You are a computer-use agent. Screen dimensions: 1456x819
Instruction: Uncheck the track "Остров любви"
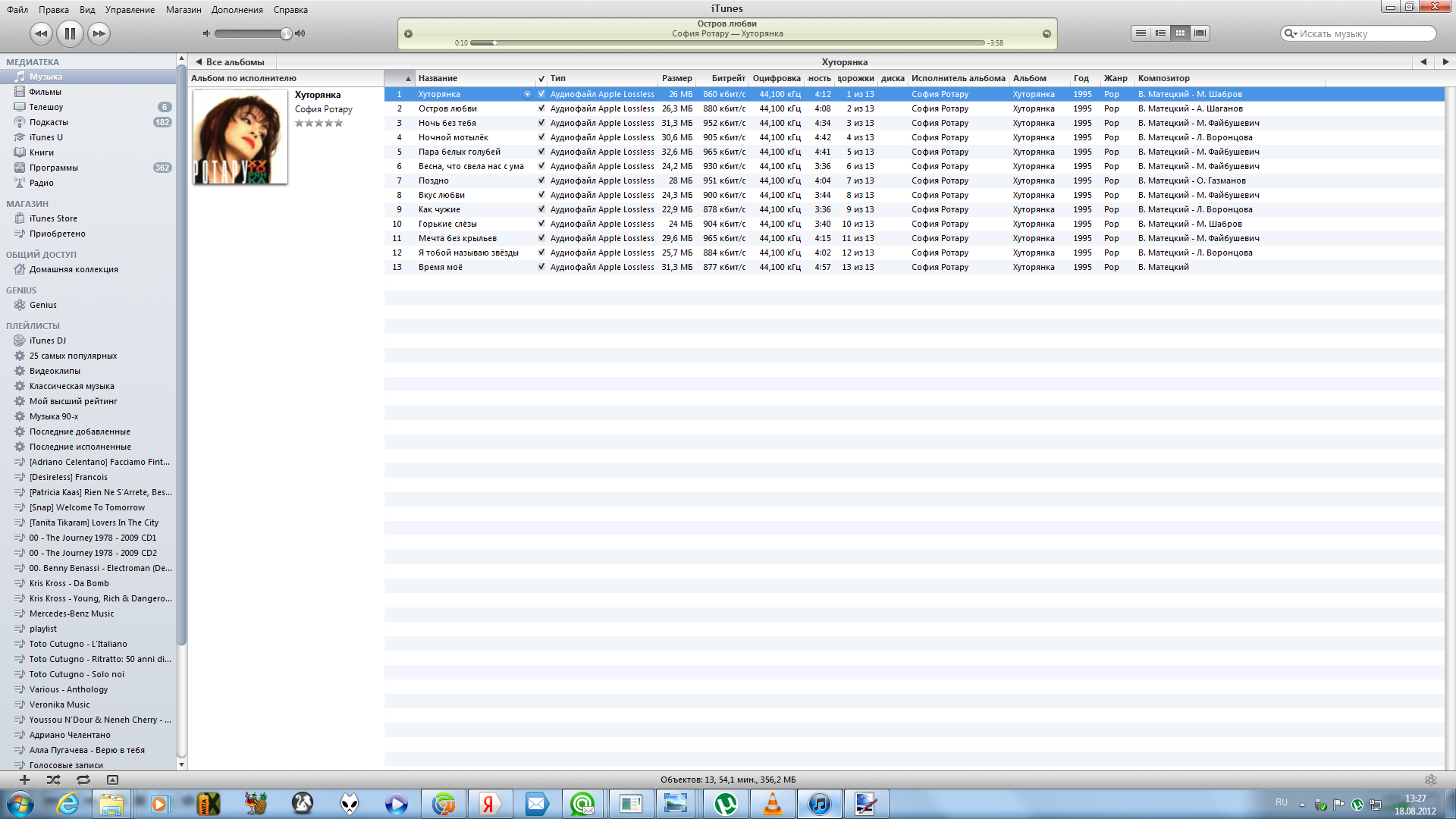click(541, 108)
